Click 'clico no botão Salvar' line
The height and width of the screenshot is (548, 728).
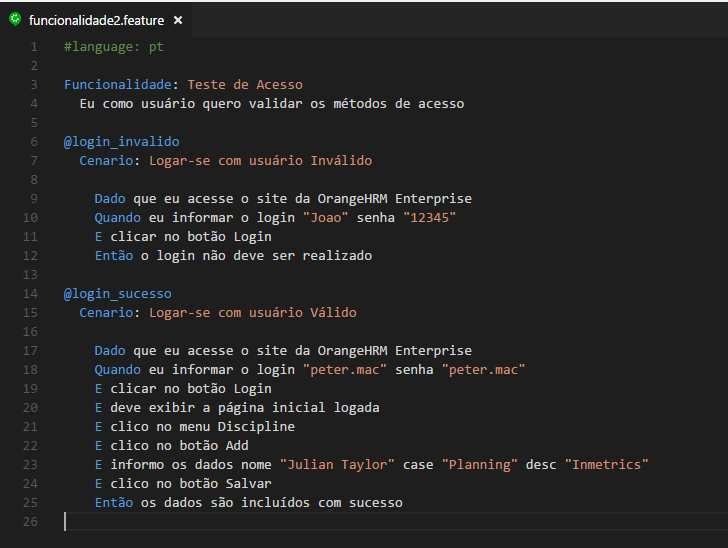pyautogui.click(x=191, y=484)
